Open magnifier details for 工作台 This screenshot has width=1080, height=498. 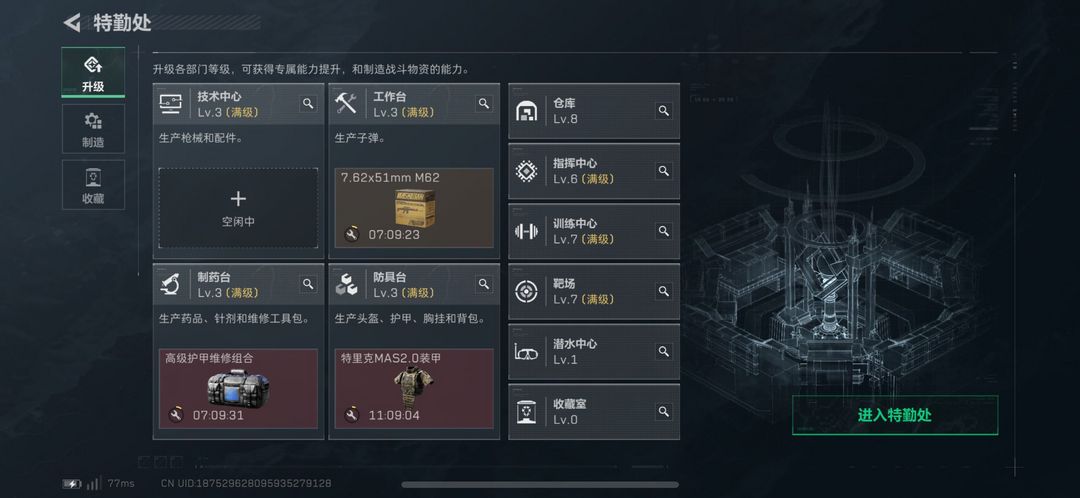pyautogui.click(x=484, y=103)
